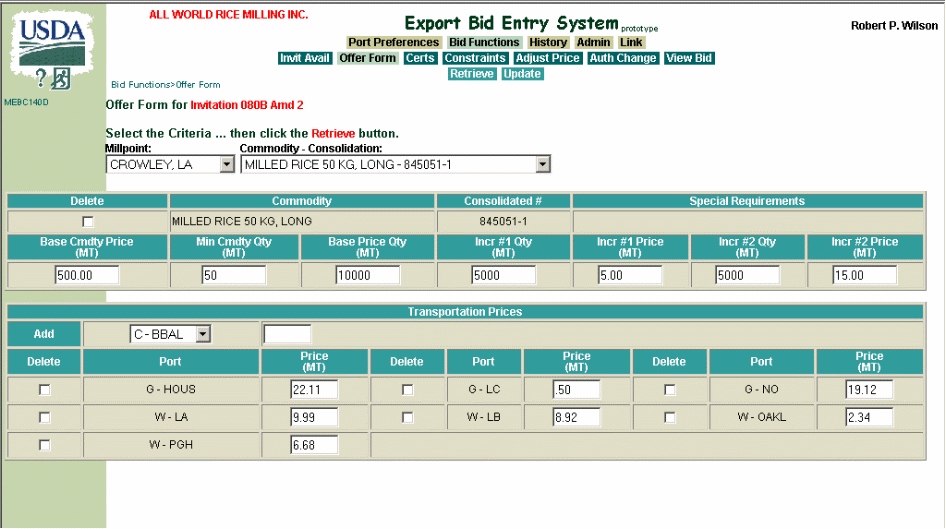Click the USDA logo

52,41
